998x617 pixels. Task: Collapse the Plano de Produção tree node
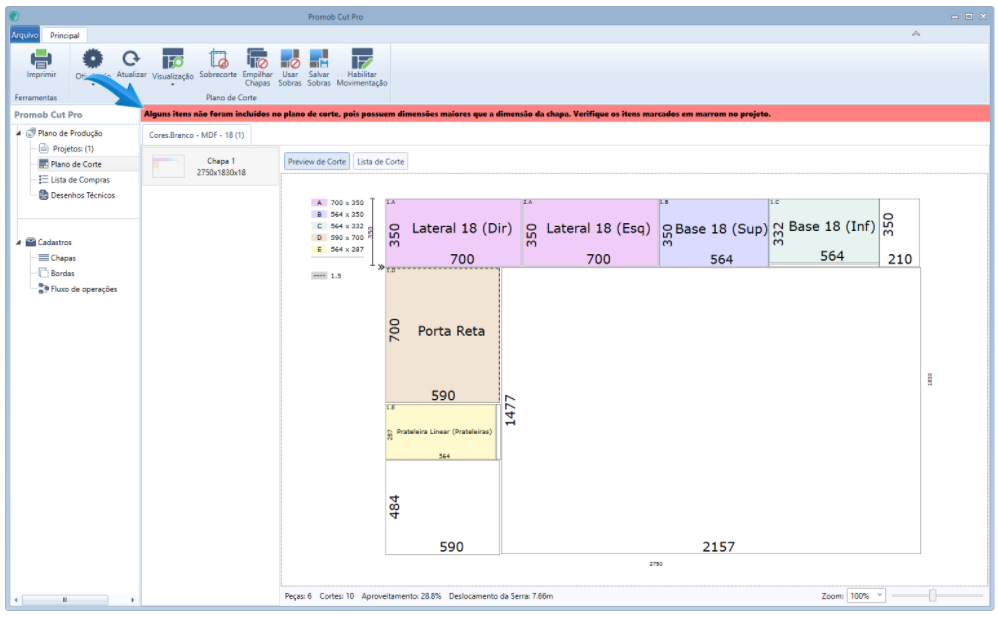(x=19, y=133)
